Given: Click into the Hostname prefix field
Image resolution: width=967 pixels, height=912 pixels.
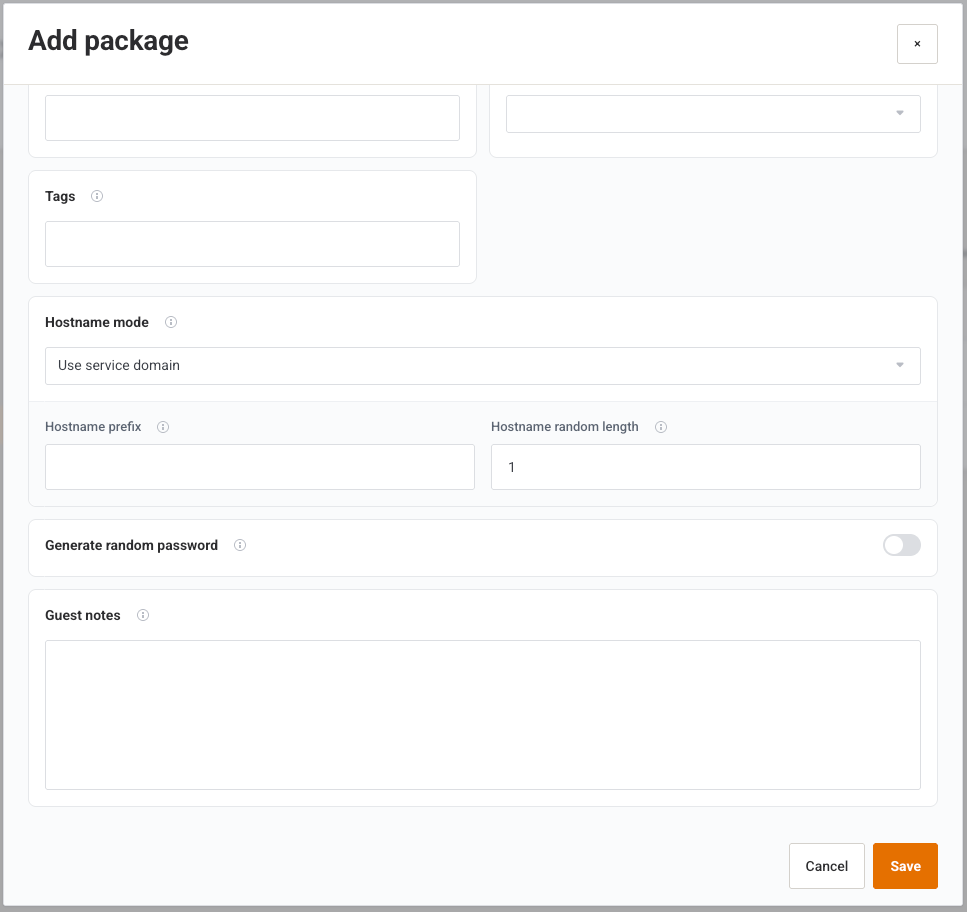Looking at the screenshot, I should point(260,467).
